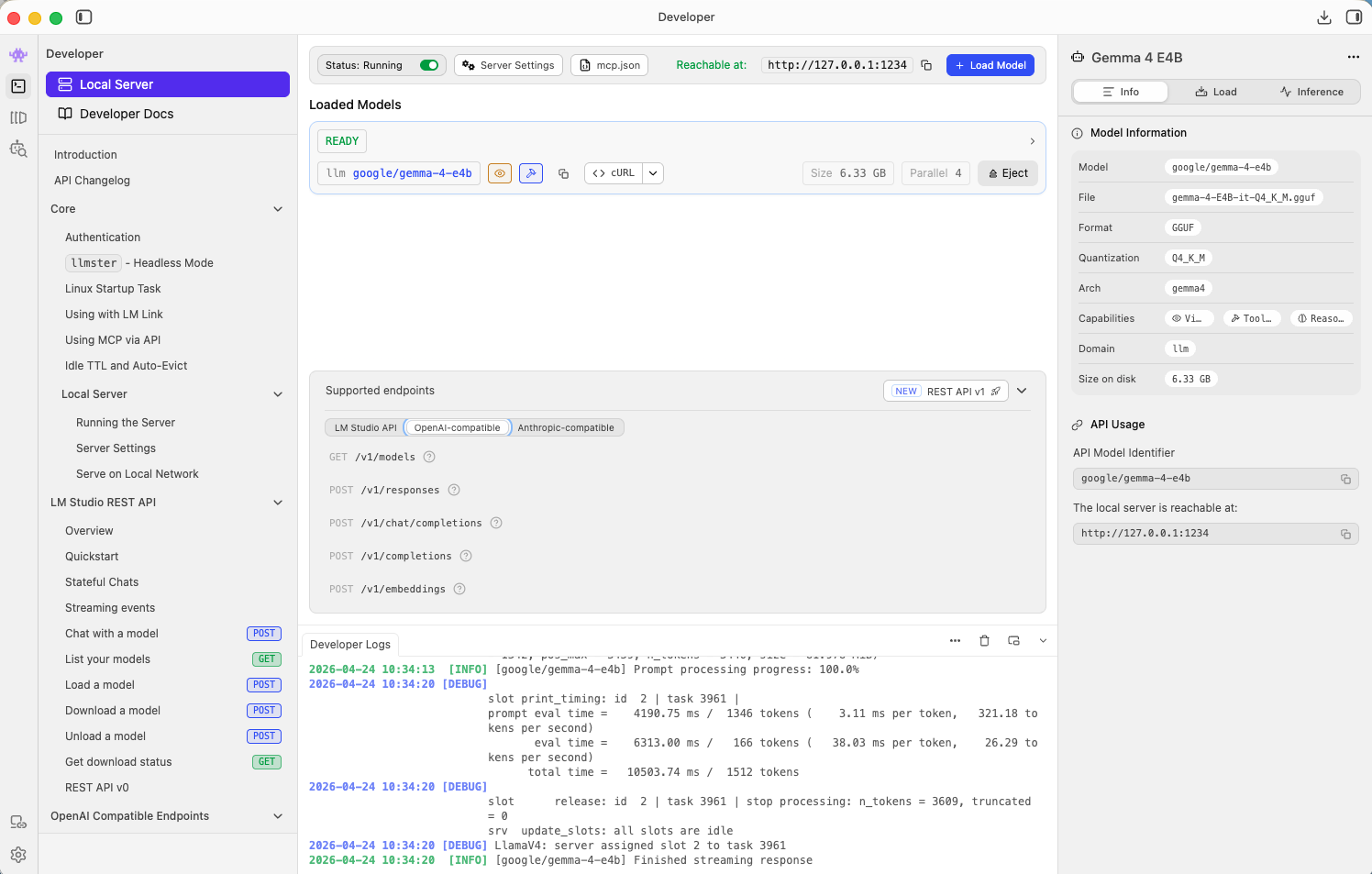The height and width of the screenshot is (874, 1372).
Task: Open the downloads tray icon in title bar
Action: (1323, 17)
